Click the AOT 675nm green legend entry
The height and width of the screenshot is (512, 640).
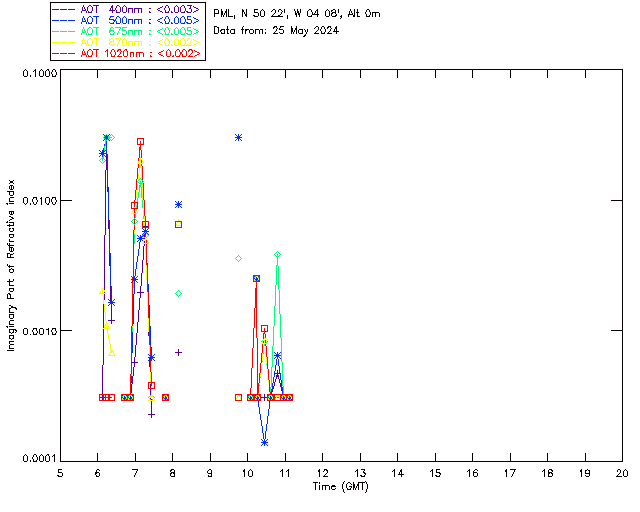[127, 31]
